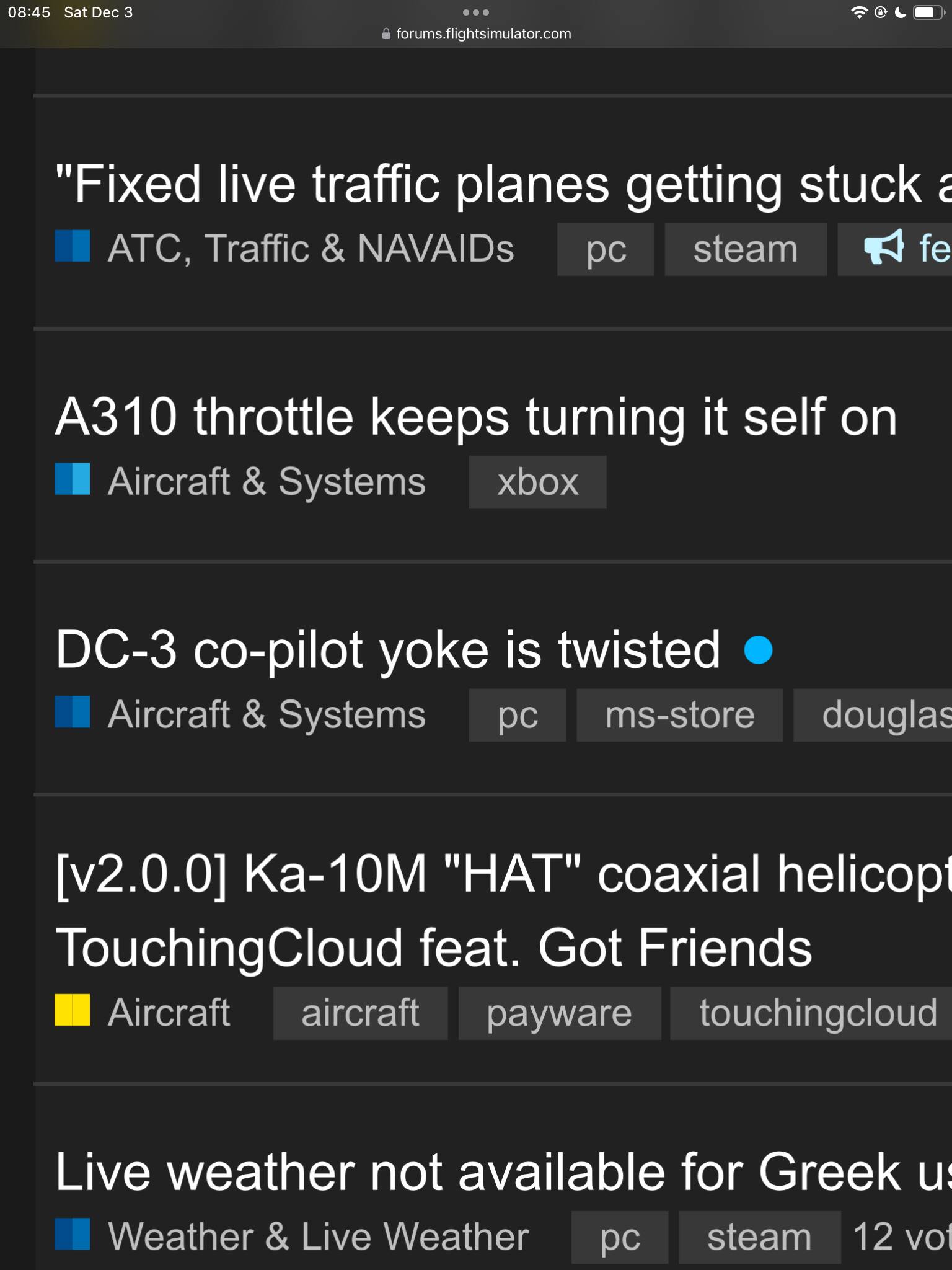Tap the three-dot multitasking icon

point(475,12)
